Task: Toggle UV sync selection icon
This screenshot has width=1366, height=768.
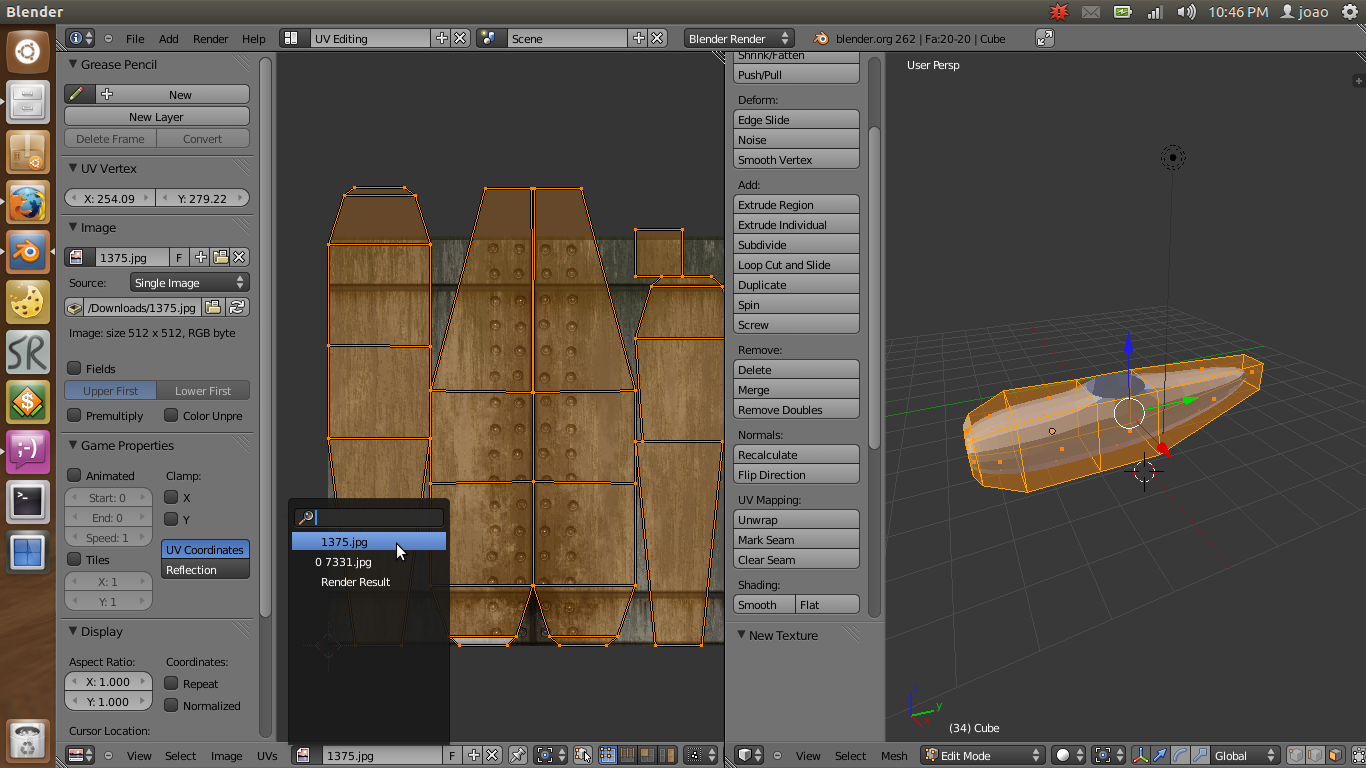Action: [x=581, y=755]
